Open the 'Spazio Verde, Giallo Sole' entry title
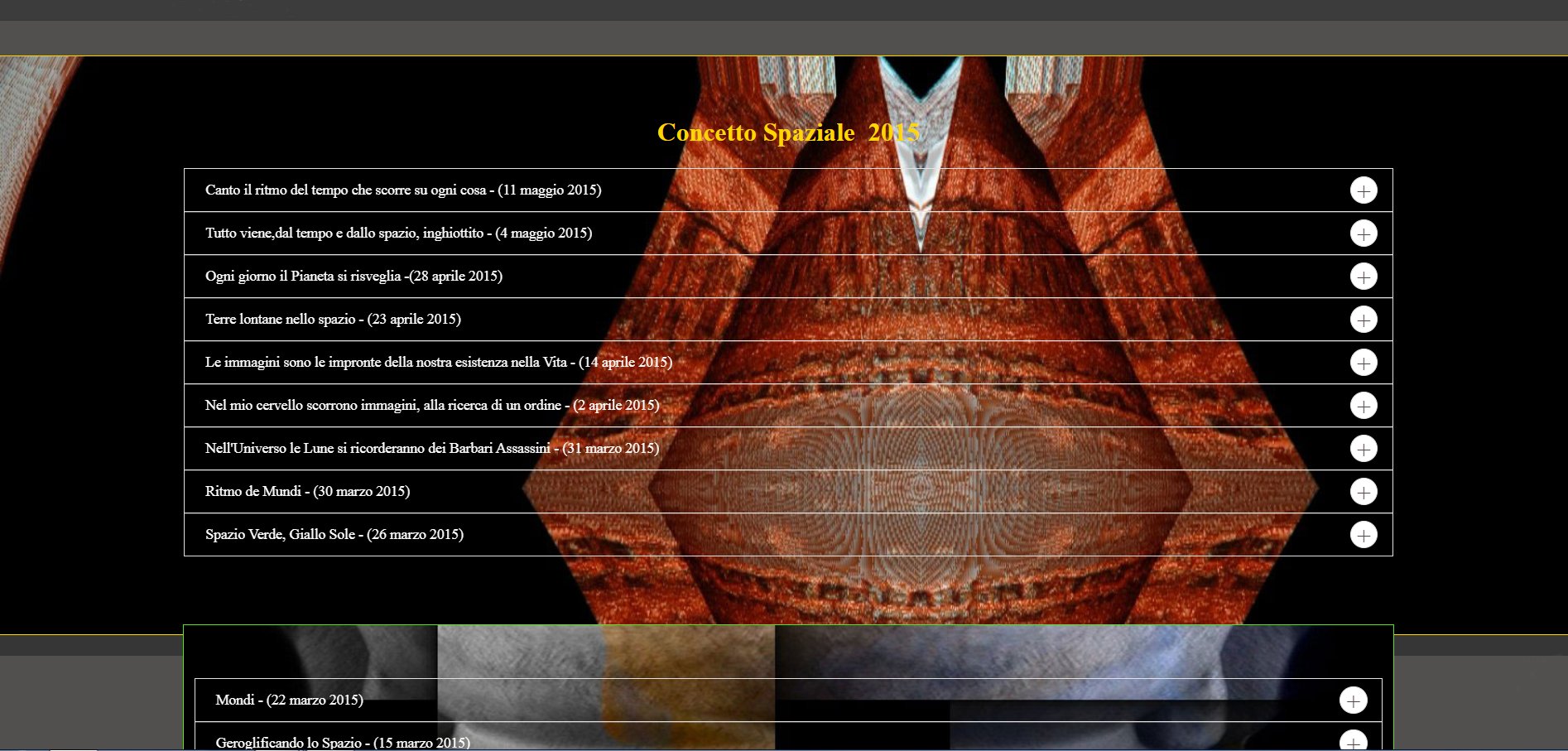The height and width of the screenshot is (751, 1568). (334, 534)
